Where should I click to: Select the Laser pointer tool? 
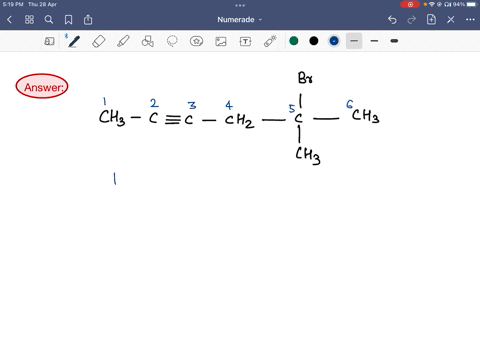pyautogui.click(x=270, y=41)
